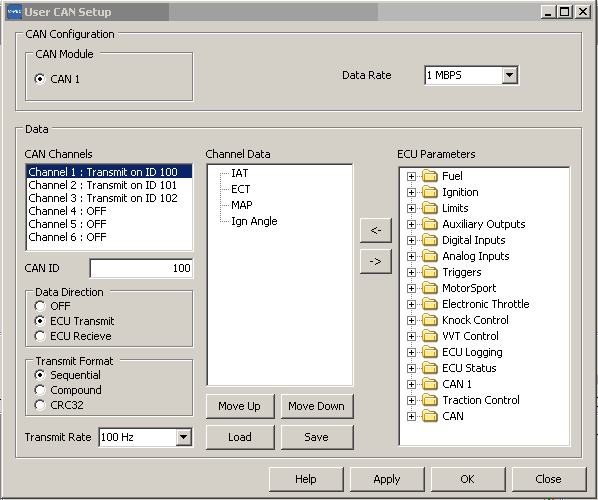This screenshot has width=598, height=500.
Task: Click the left arrow add-parameter button
Action: [x=376, y=230]
